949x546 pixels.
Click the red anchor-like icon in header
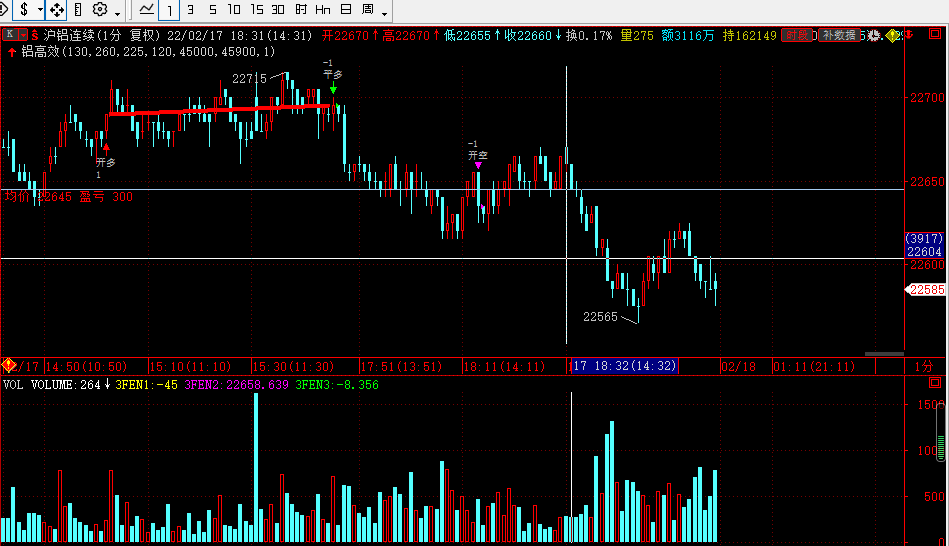pyautogui.click(x=908, y=35)
